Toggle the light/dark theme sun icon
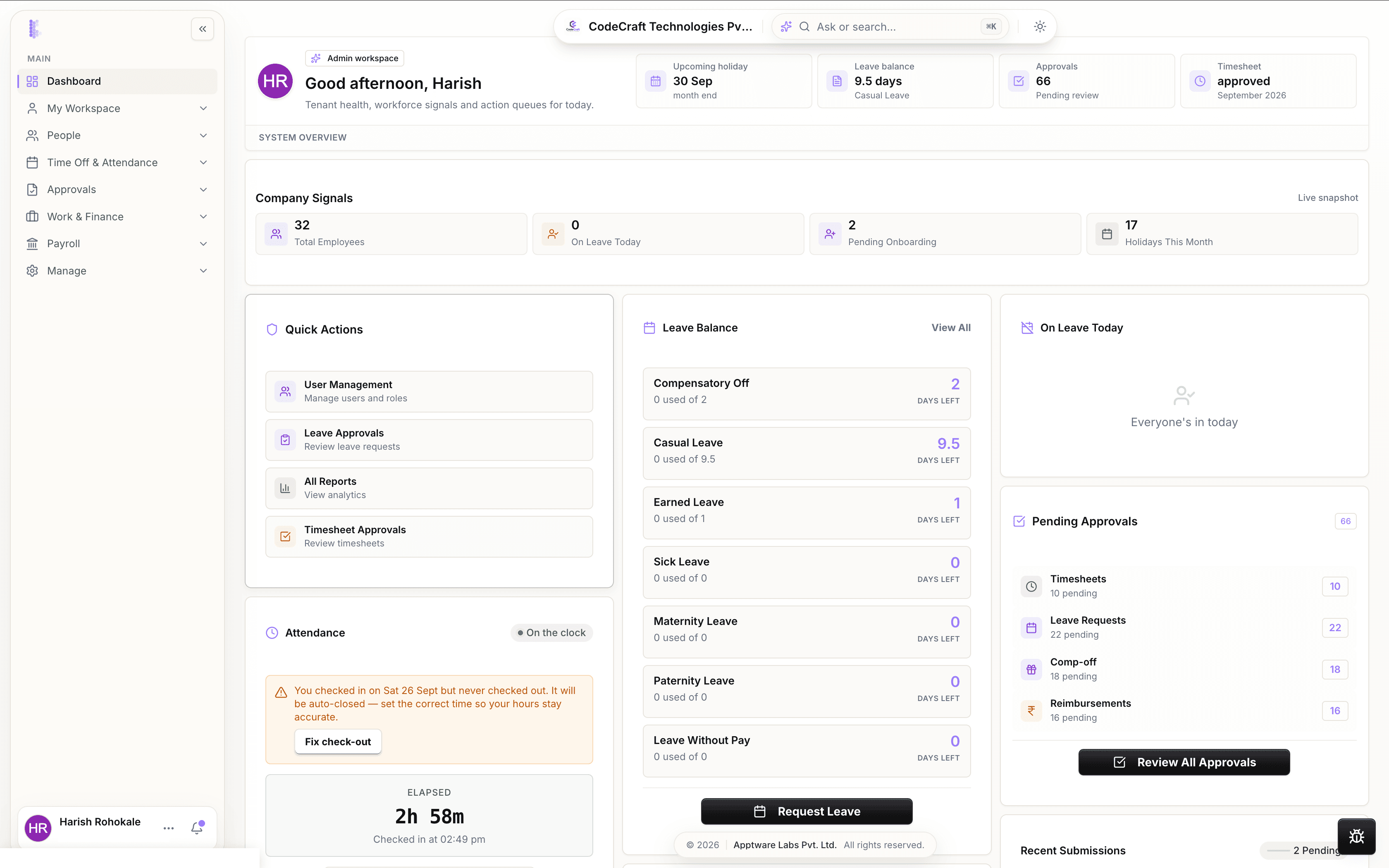Image resolution: width=1389 pixels, height=868 pixels. pos(1039,26)
